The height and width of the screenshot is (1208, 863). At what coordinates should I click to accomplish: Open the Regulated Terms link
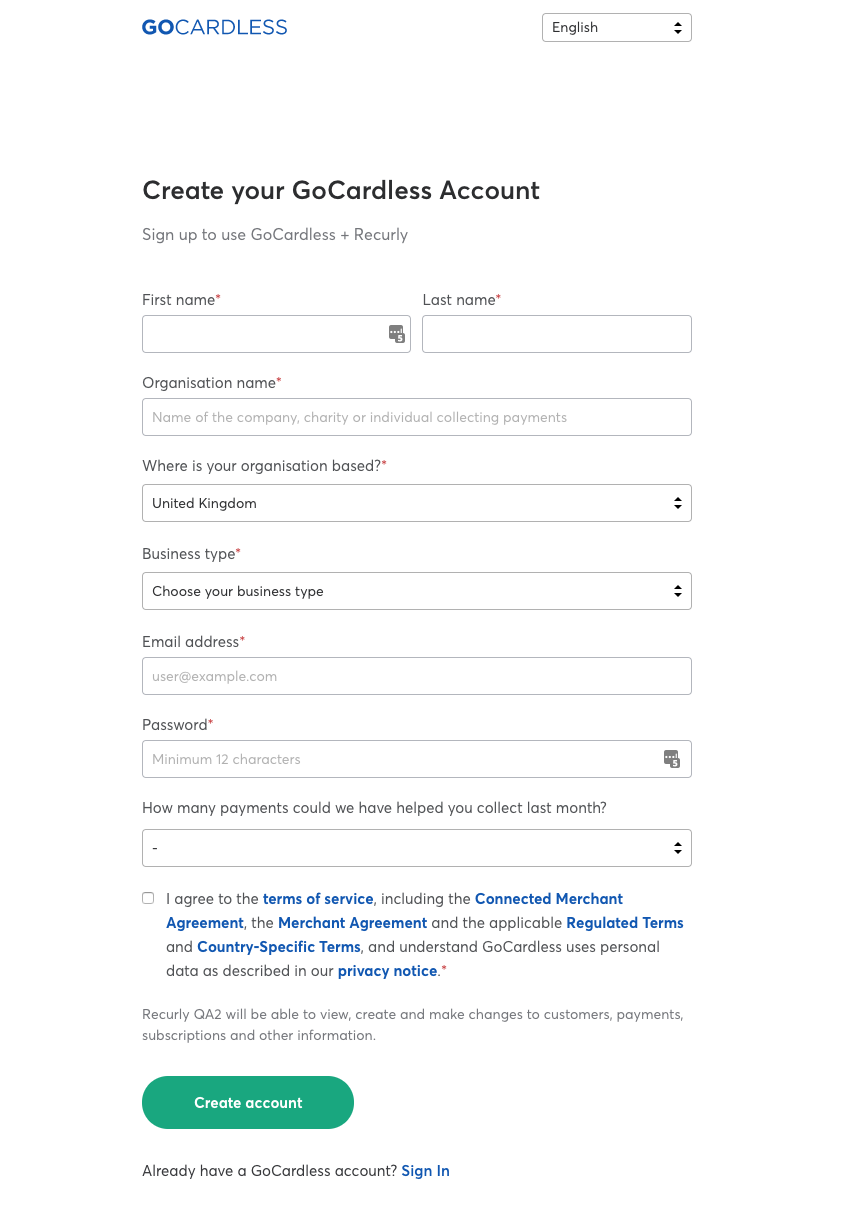pos(624,923)
